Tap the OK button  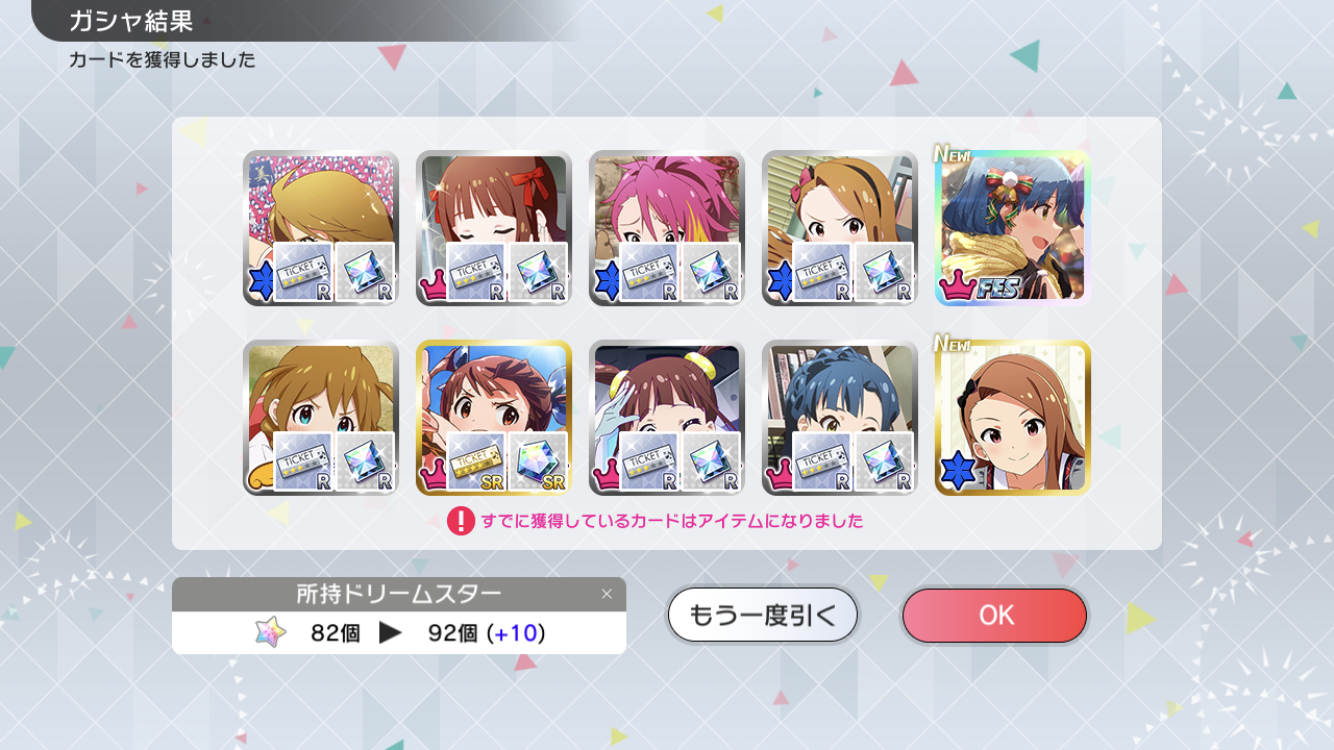click(x=994, y=615)
